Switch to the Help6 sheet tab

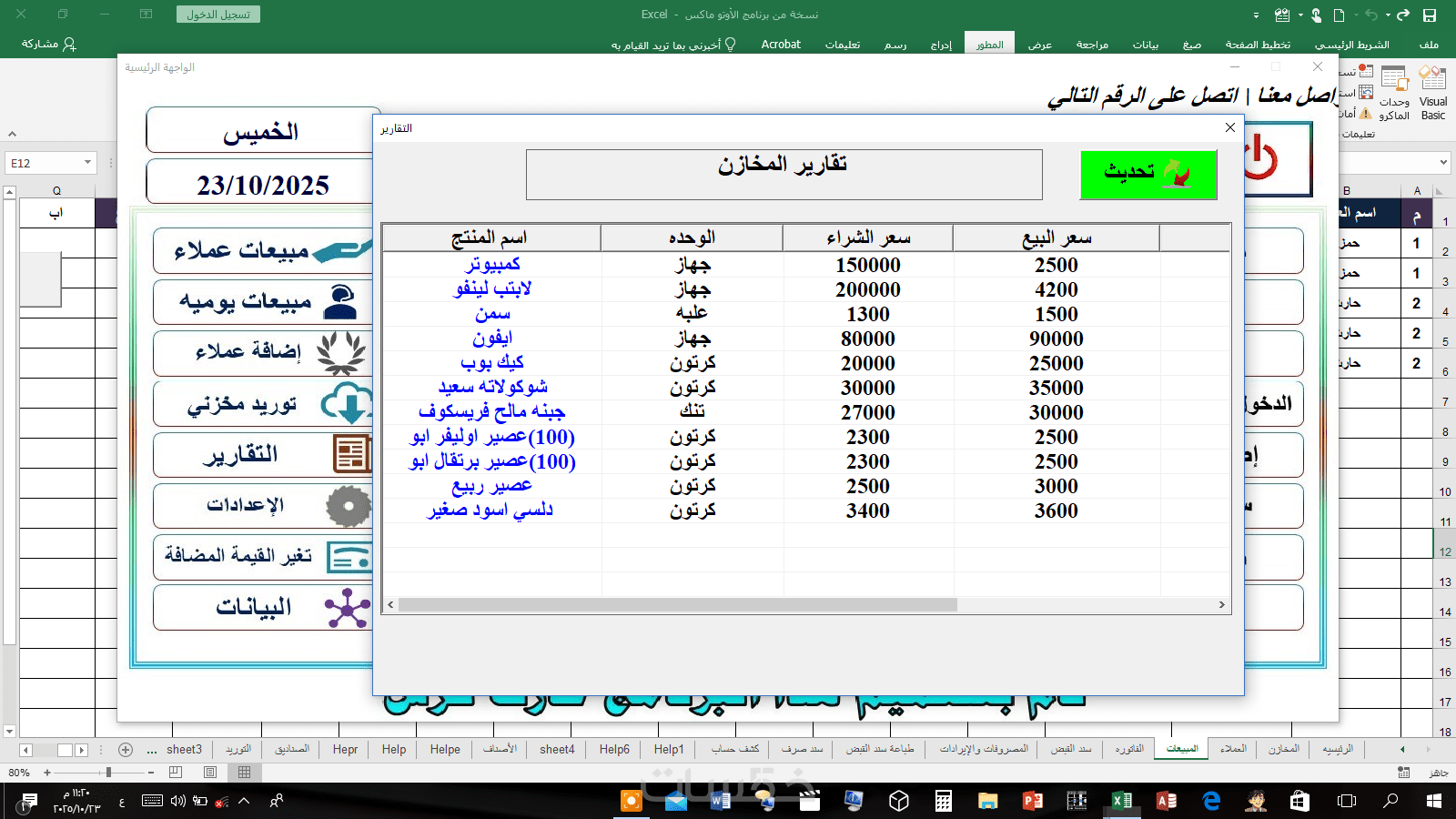point(614,749)
